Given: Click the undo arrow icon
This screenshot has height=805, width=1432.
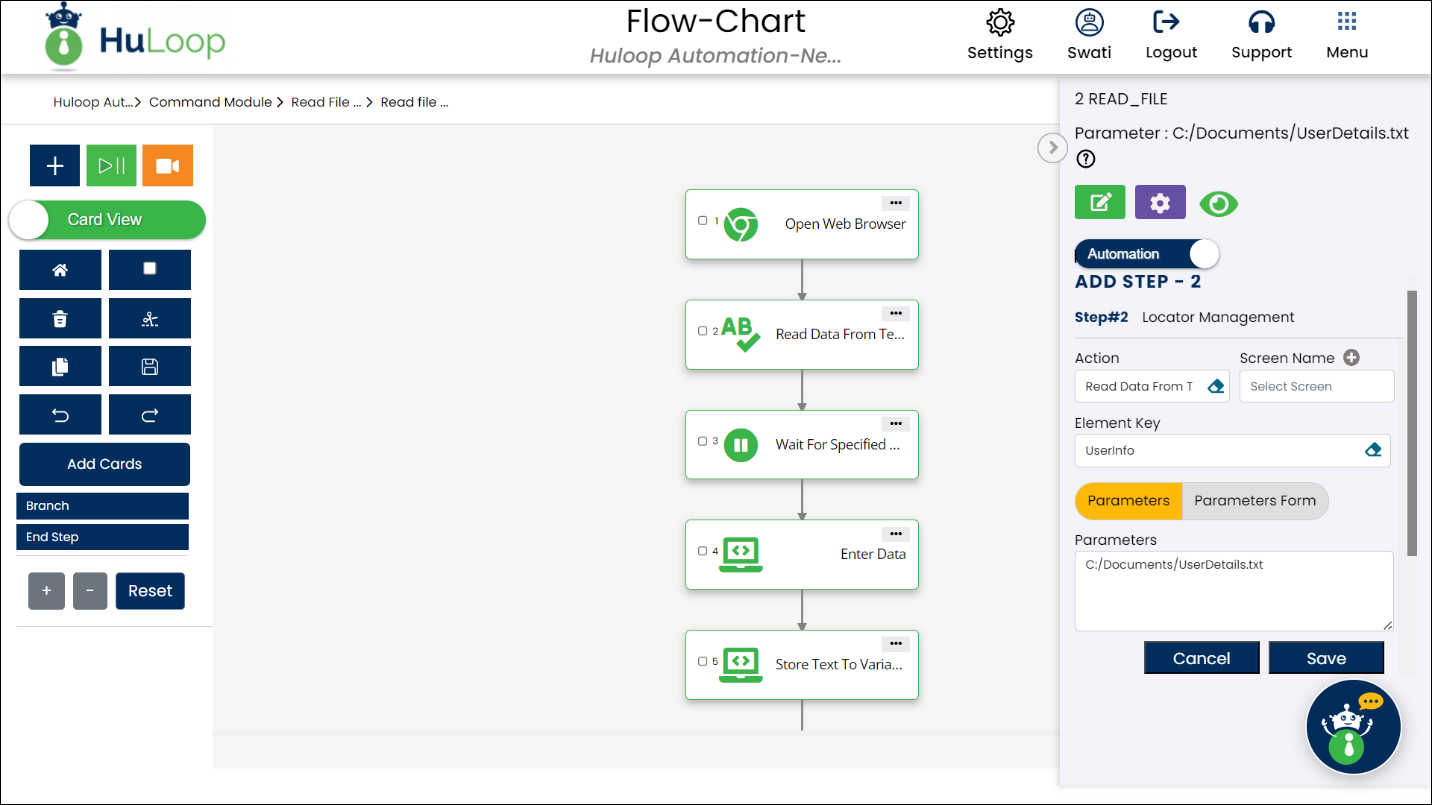Looking at the screenshot, I should point(60,415).
